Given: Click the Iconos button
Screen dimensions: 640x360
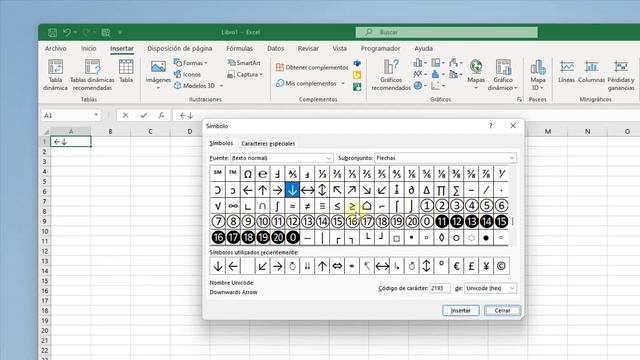Looking at the screenshot, I should point(187,74).
